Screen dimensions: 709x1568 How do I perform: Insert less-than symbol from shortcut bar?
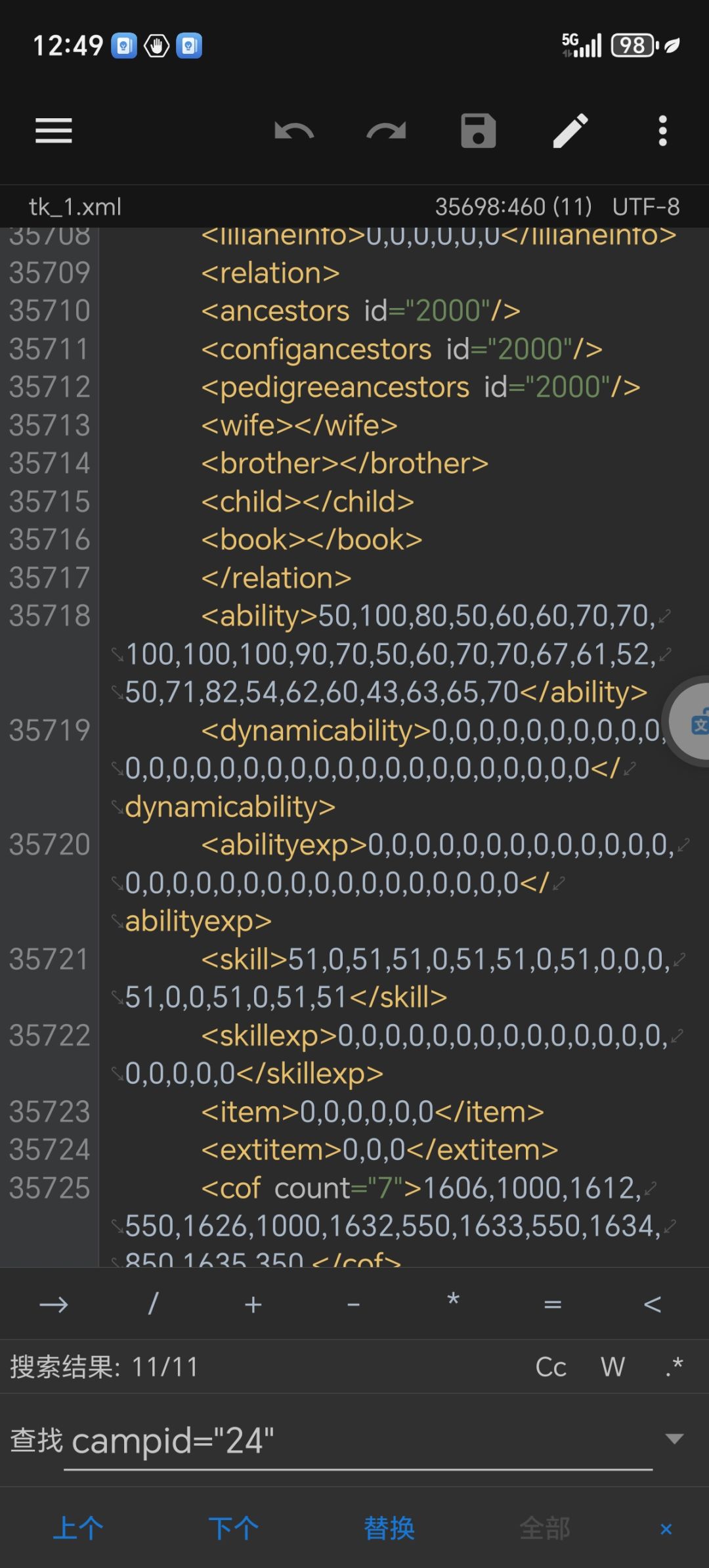[x=653, y=1305]
